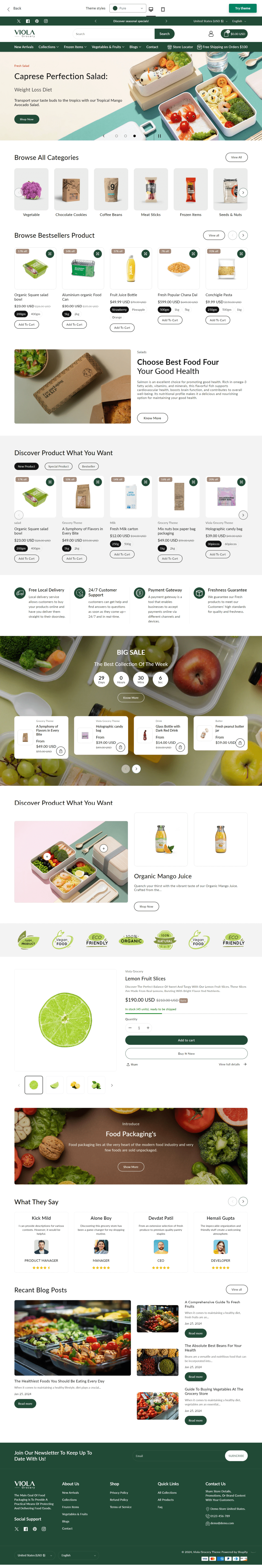Switch to mobile preview icon
The width and height of the screenshot is (262, 1568).
(162, 8)
